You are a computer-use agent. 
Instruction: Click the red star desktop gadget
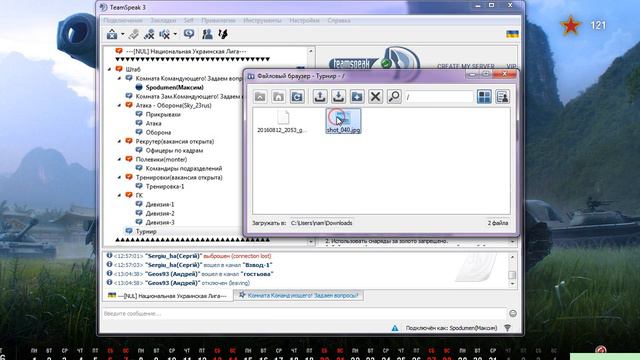tap(571, 25)
